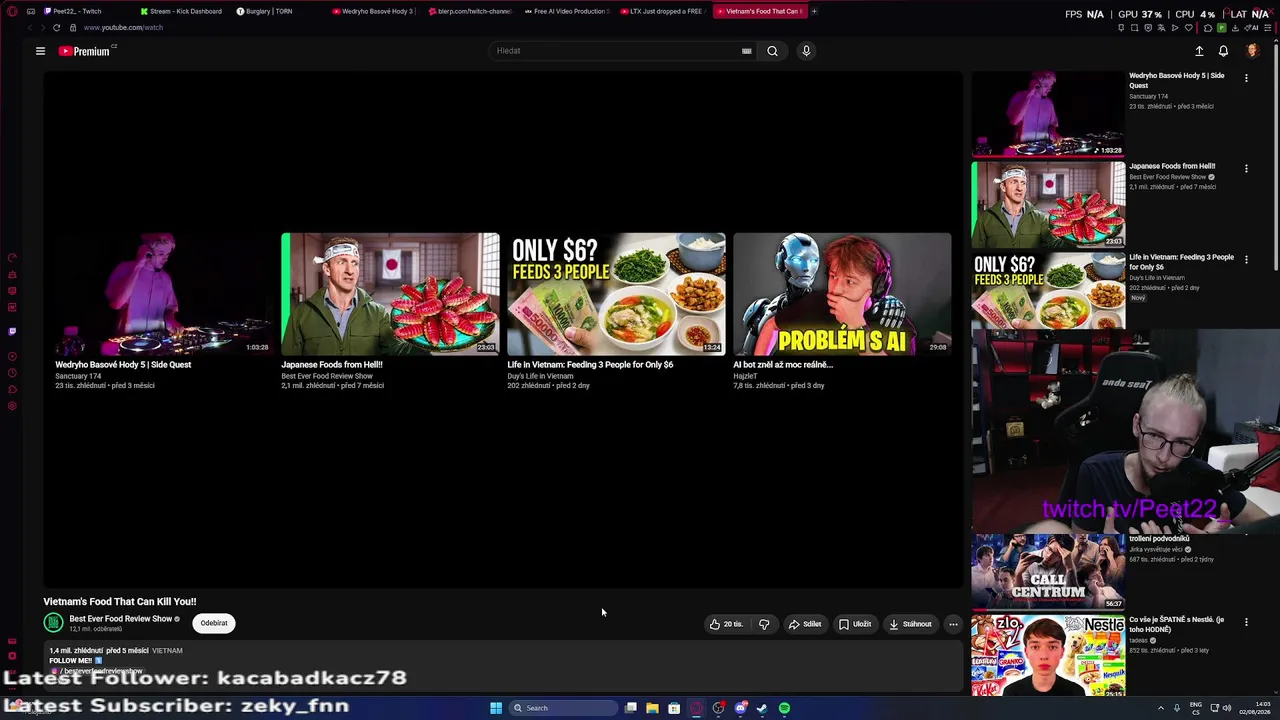Open sidebar thumbnail of Japanese Foods from Hell

coord(1048,205)
